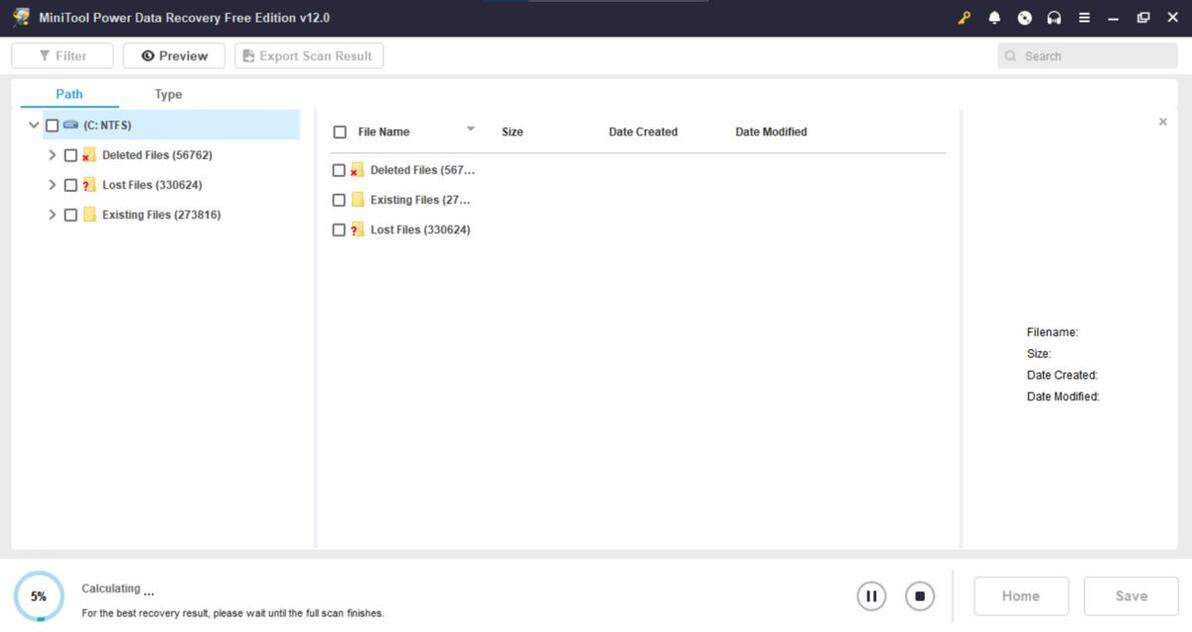Collapse the C: NTFS tree root
1192x632 pixels.
click(33, 125)
